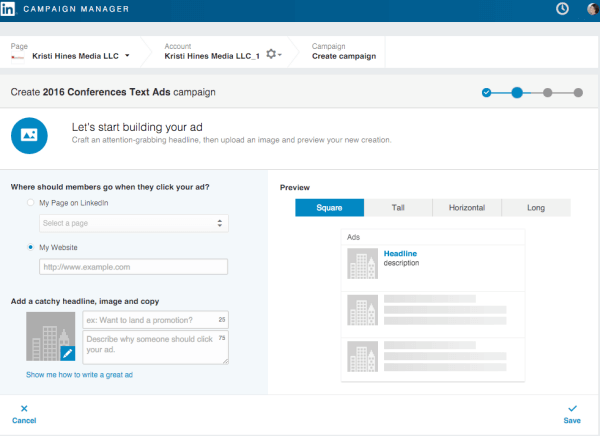
Task: Select the My Website radio button
Action: click(31, 247)
